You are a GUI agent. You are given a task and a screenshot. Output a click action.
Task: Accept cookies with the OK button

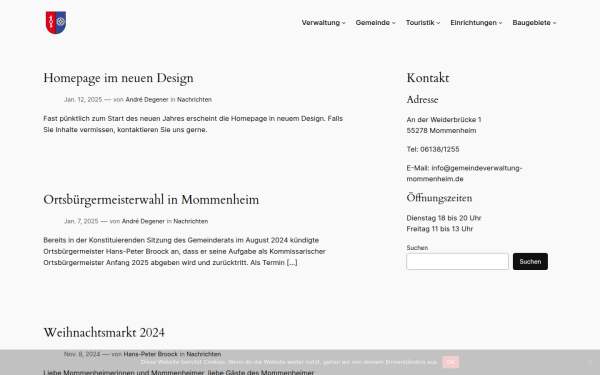click(x=451, y=362)
